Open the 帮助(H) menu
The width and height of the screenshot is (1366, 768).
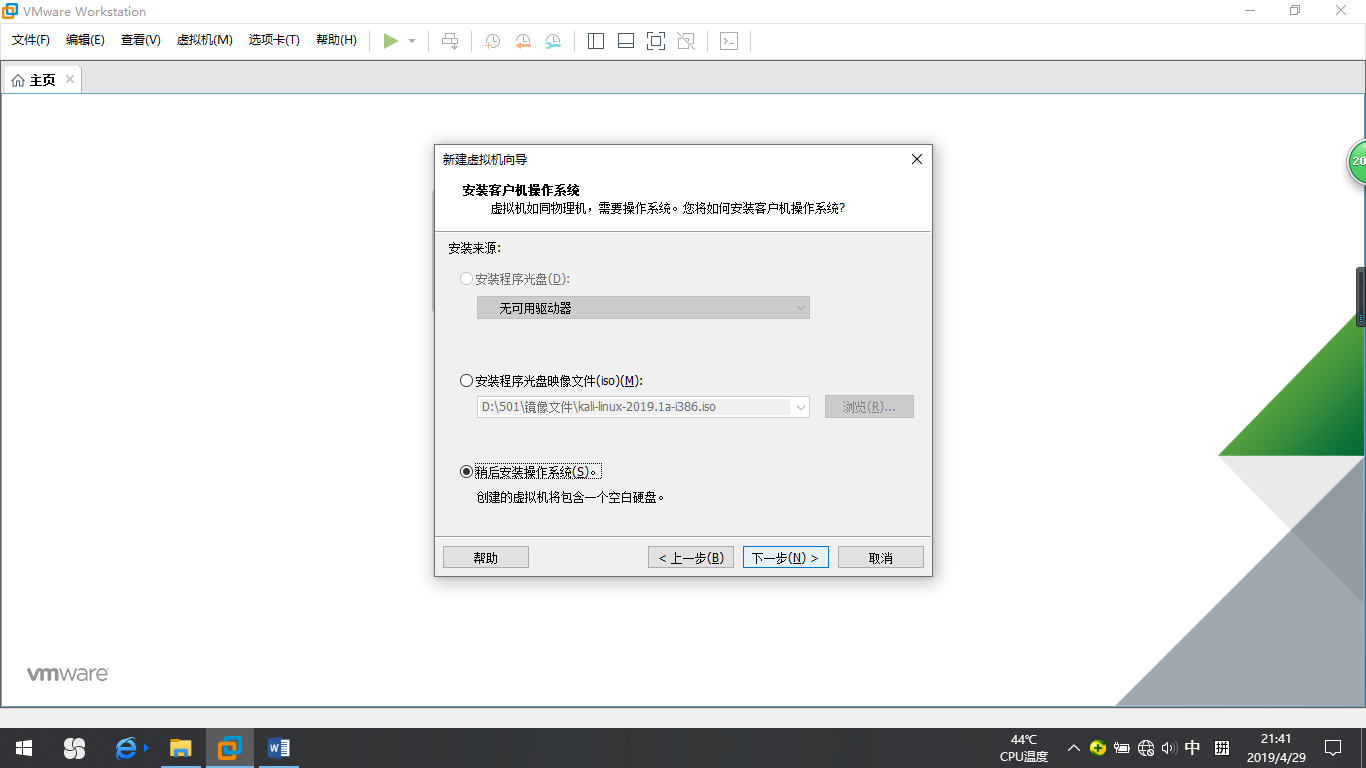pyautogui.click(x=336, y=40)
